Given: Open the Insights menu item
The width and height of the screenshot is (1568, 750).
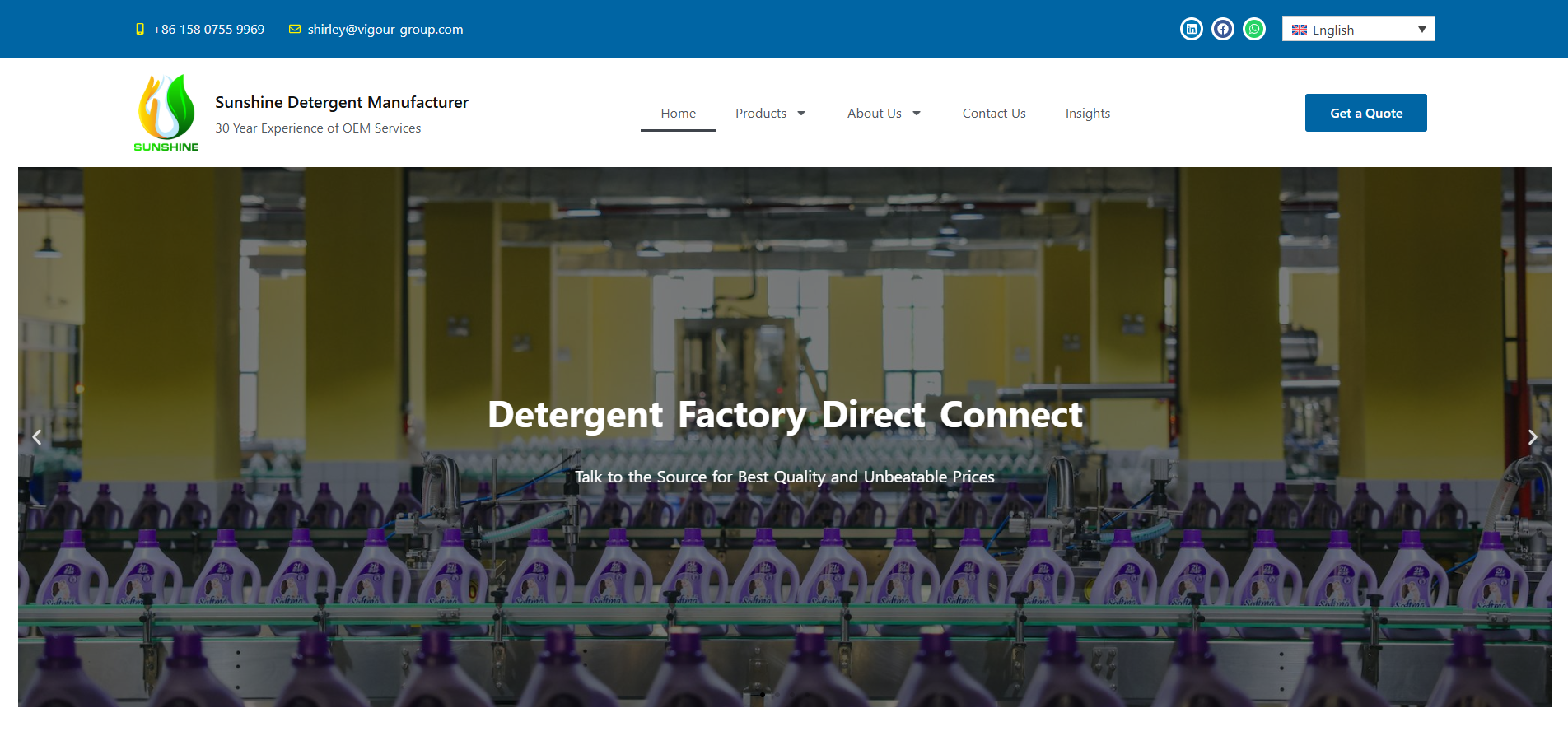Looking at the screenshot, I should point(1088,114).
